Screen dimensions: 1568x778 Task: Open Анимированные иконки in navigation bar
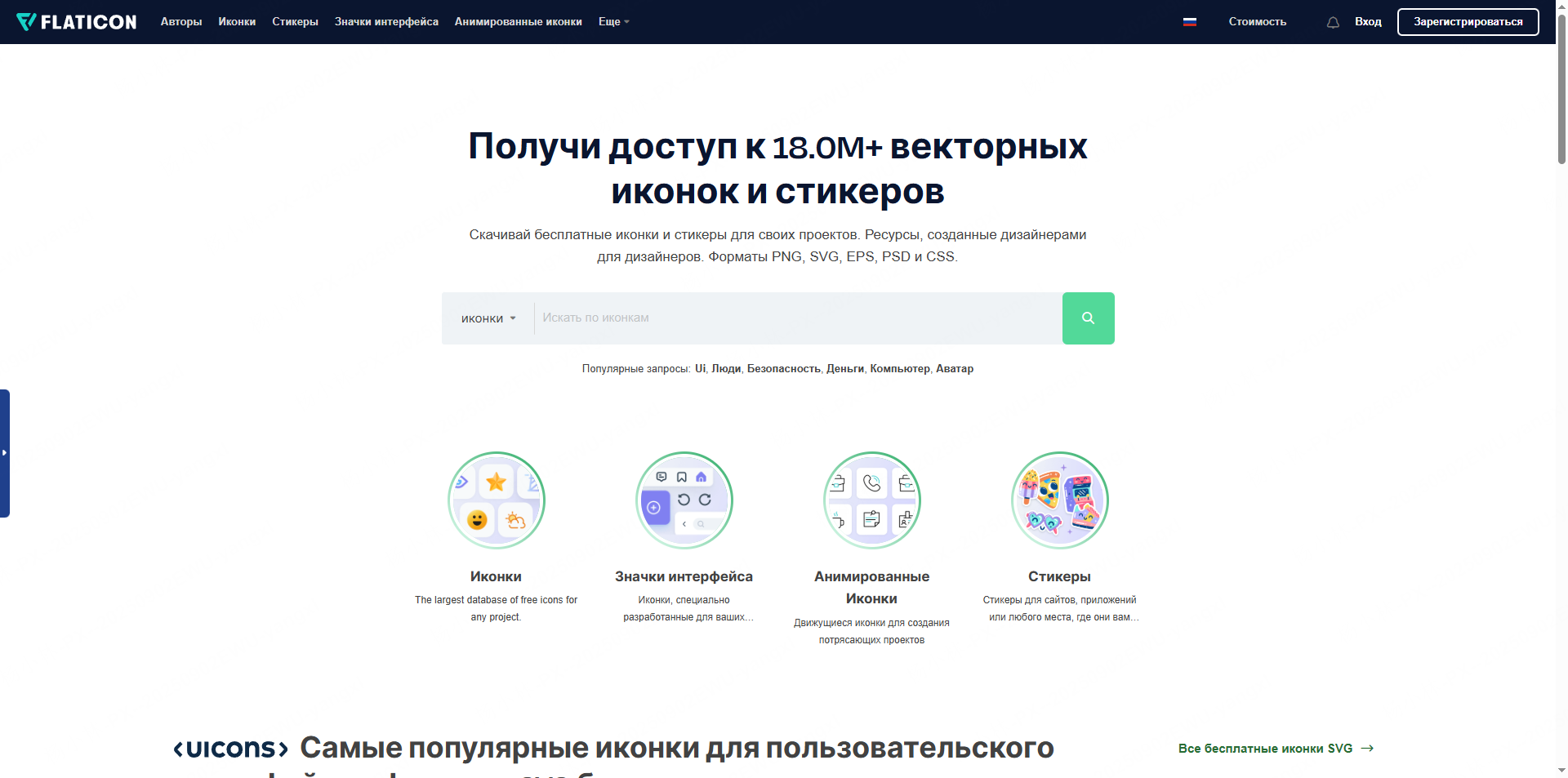(518, 22)
